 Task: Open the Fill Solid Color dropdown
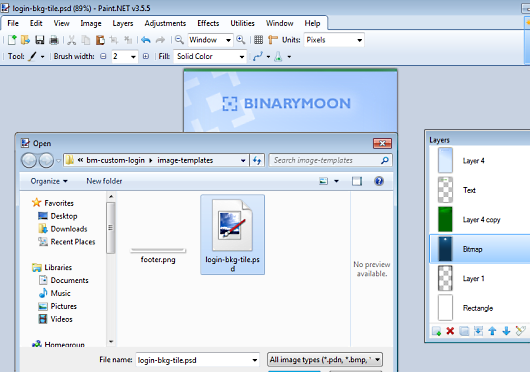[242, 57]
